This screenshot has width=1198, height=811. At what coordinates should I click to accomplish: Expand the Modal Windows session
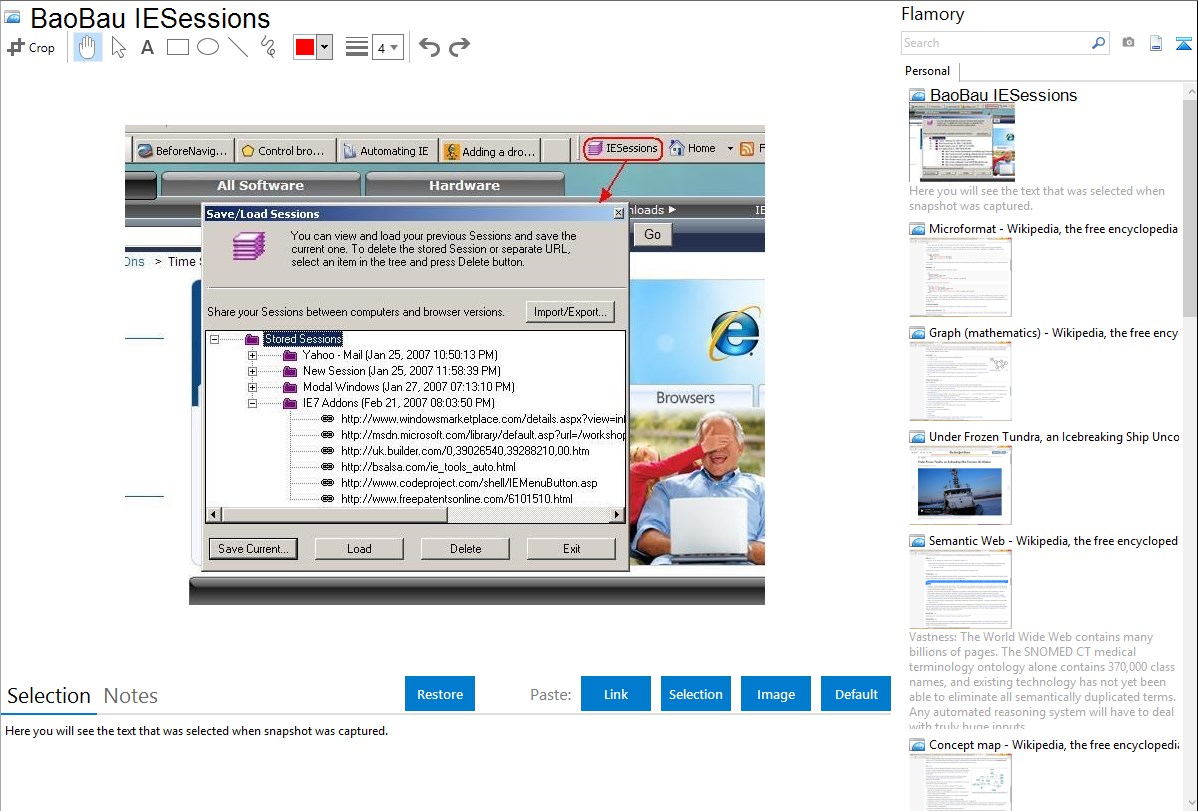pyautogui.click(x=252, y=387)
